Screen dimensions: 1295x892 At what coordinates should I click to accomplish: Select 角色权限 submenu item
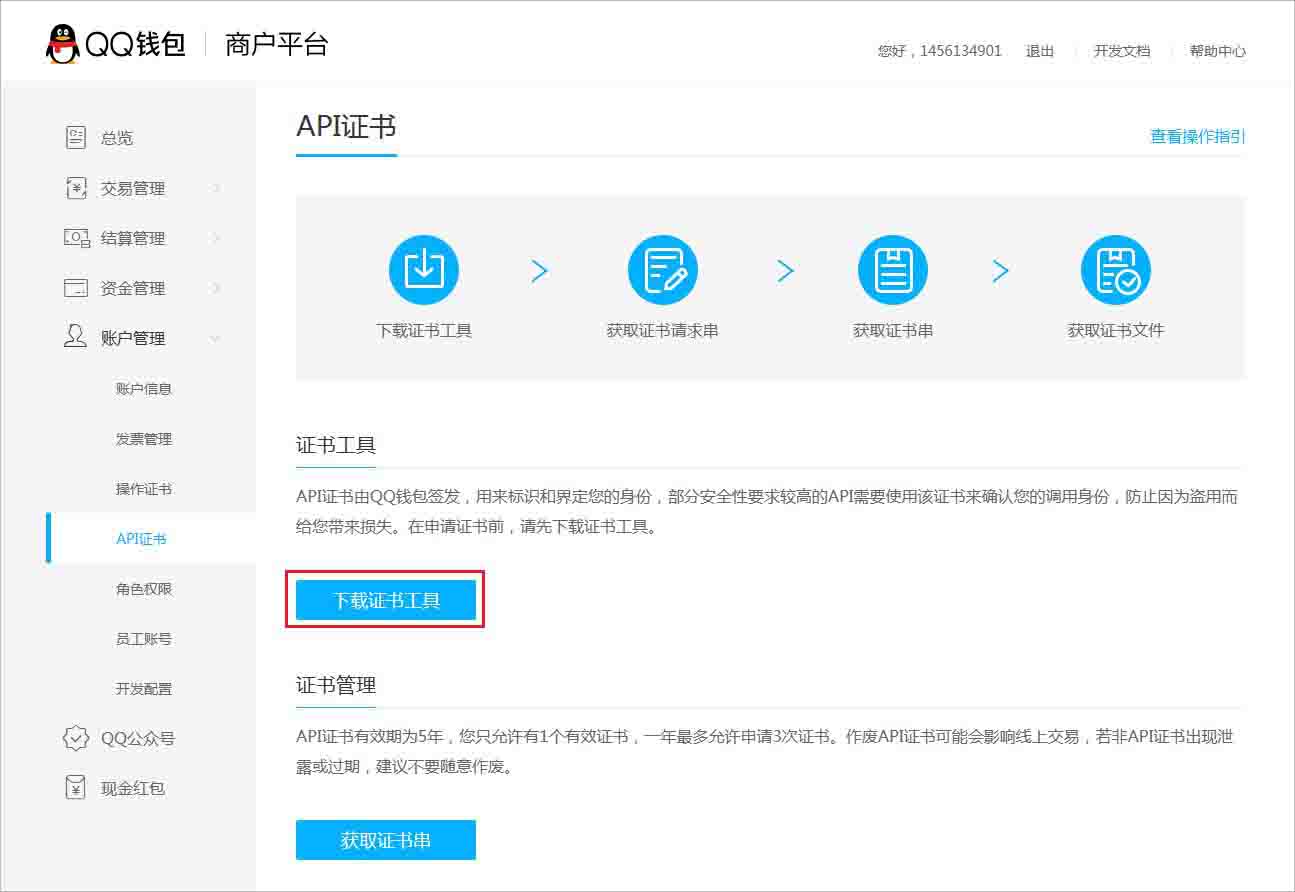144,588
